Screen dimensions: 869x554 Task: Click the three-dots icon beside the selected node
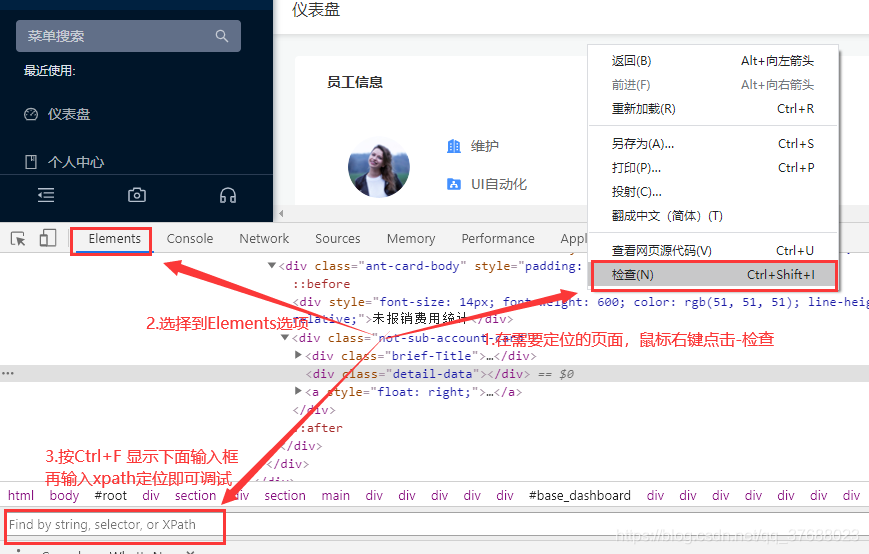click(8, 373)
